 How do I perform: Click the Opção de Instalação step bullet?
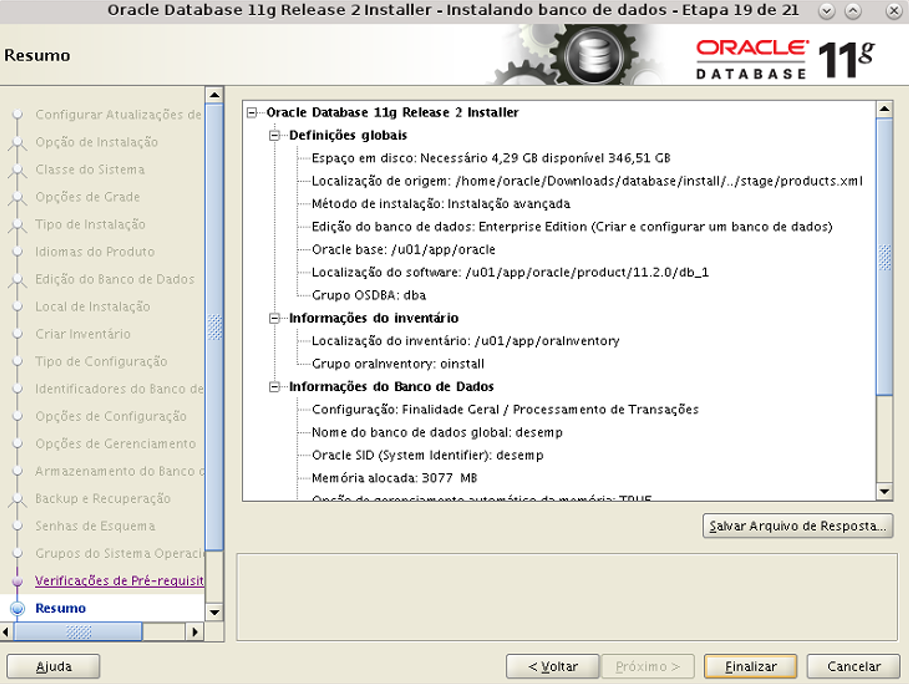(17, 142)
